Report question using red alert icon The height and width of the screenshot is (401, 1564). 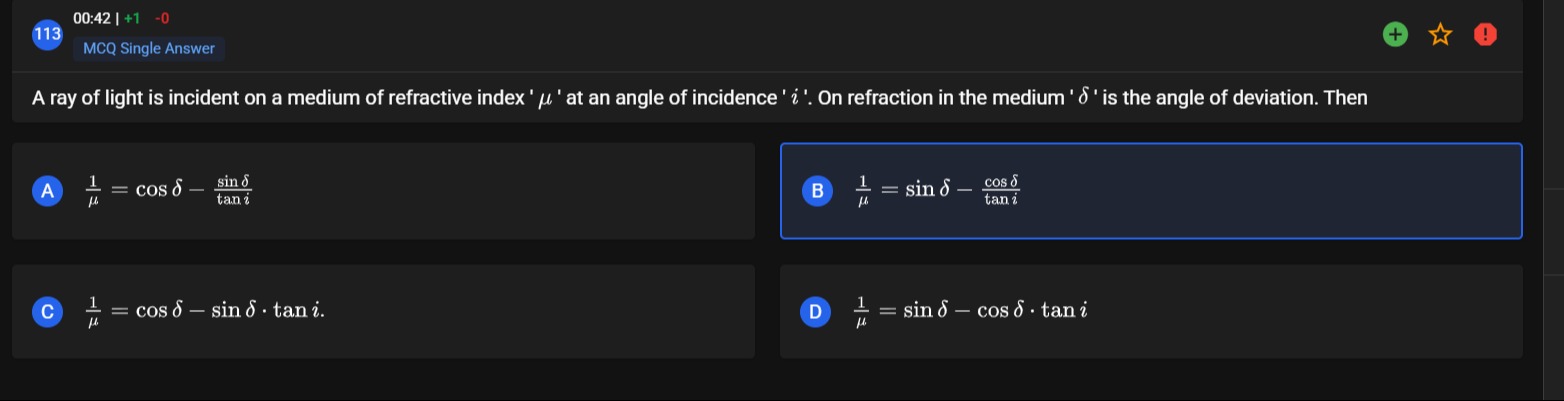pos(1485,35)
